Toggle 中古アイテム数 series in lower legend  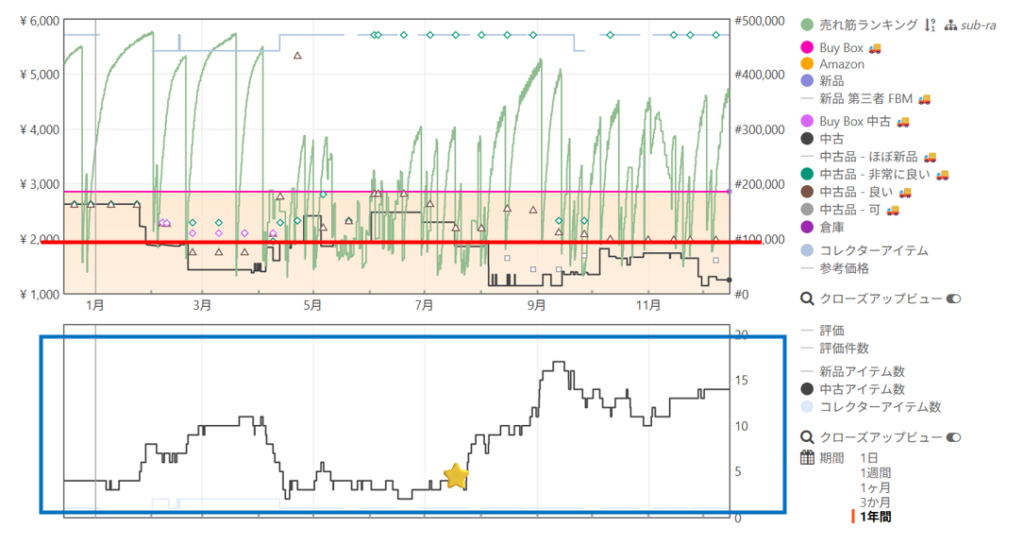[x=861, y=389]
